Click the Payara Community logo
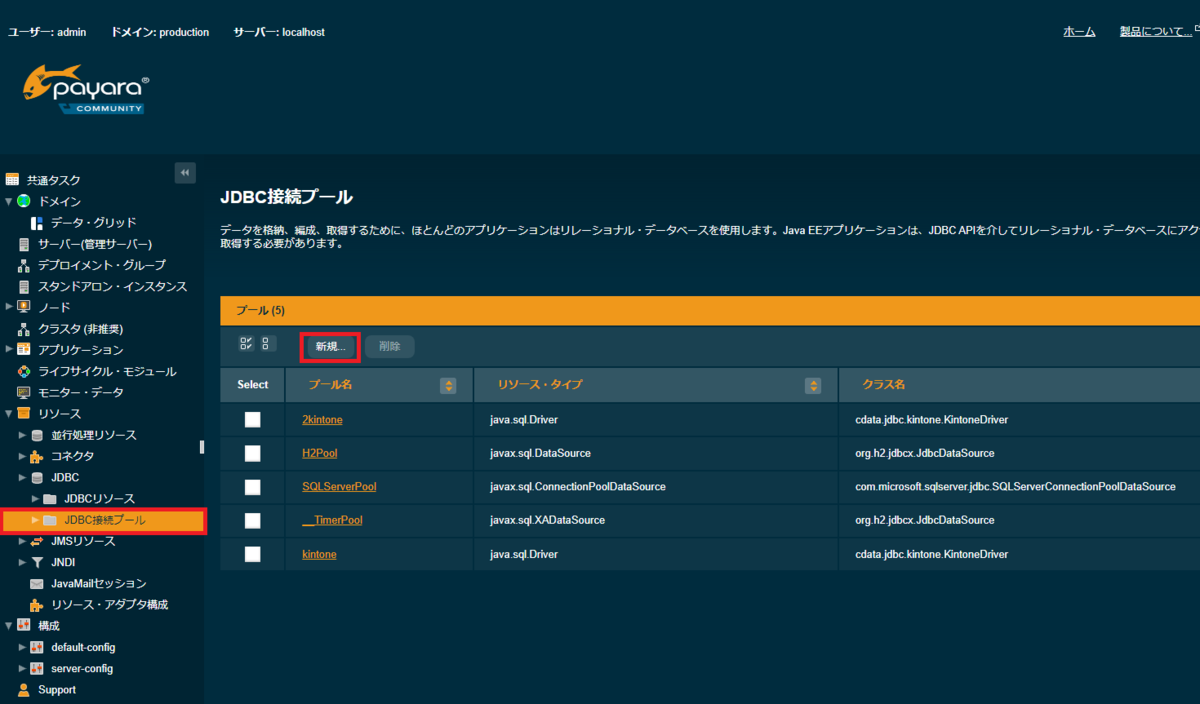Viewport: 1200px width, 704px height. pos(86,89)
